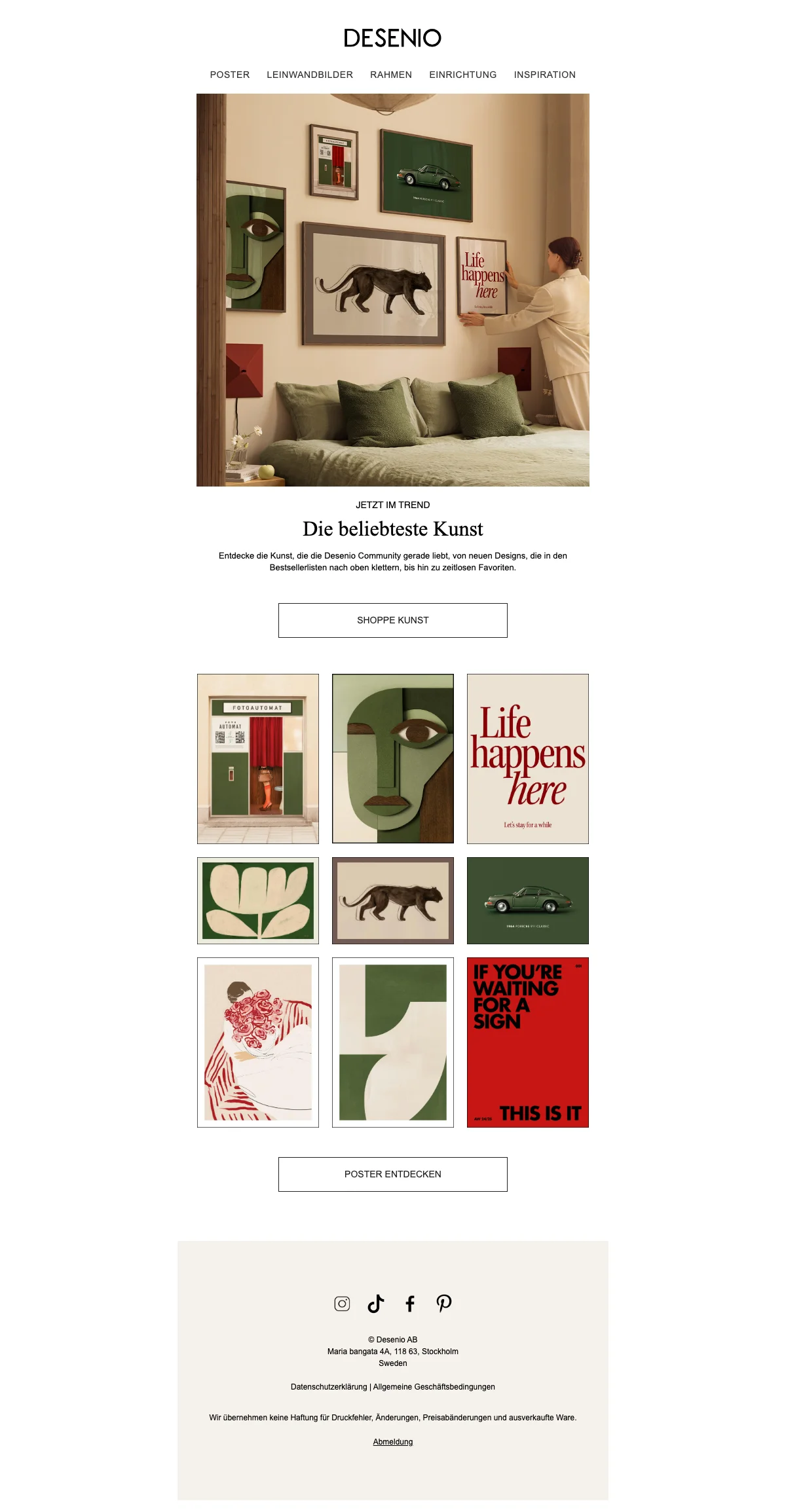Click the SHOPPE KUNST button
Viewport: 786px width, 1512px height.
393,620
